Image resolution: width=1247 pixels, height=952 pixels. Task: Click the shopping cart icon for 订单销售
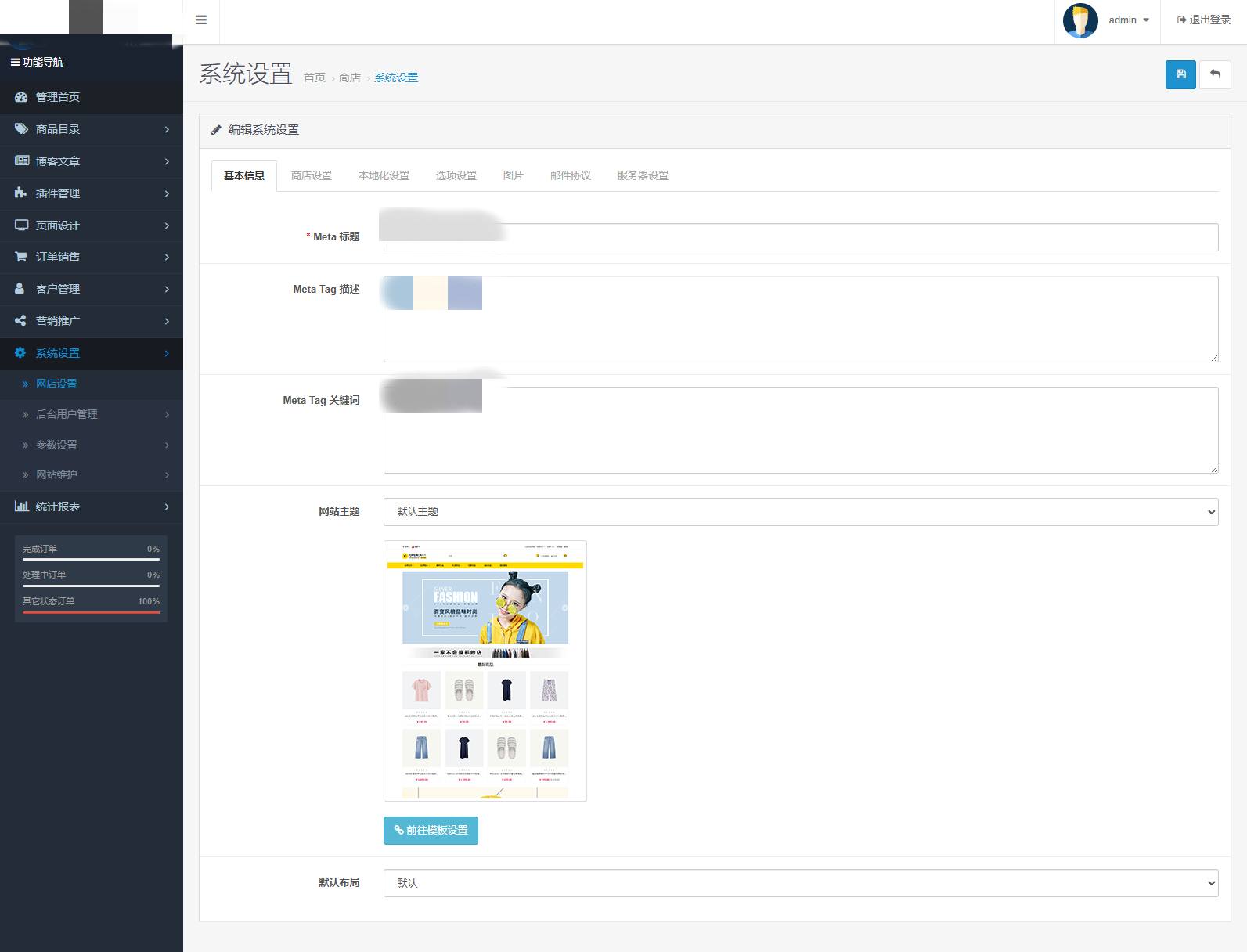point(21,257)
